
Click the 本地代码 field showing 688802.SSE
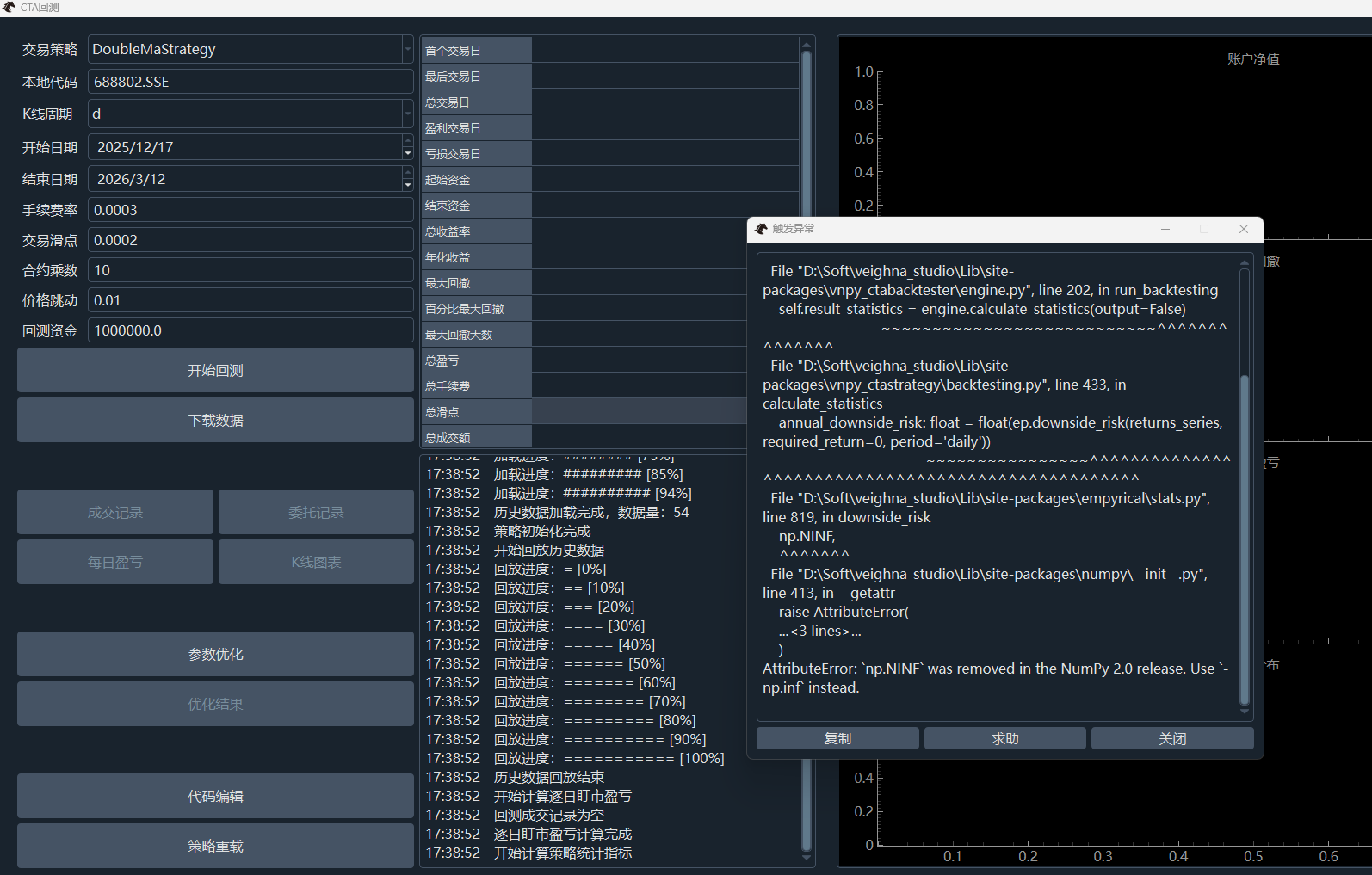point(250,82)
